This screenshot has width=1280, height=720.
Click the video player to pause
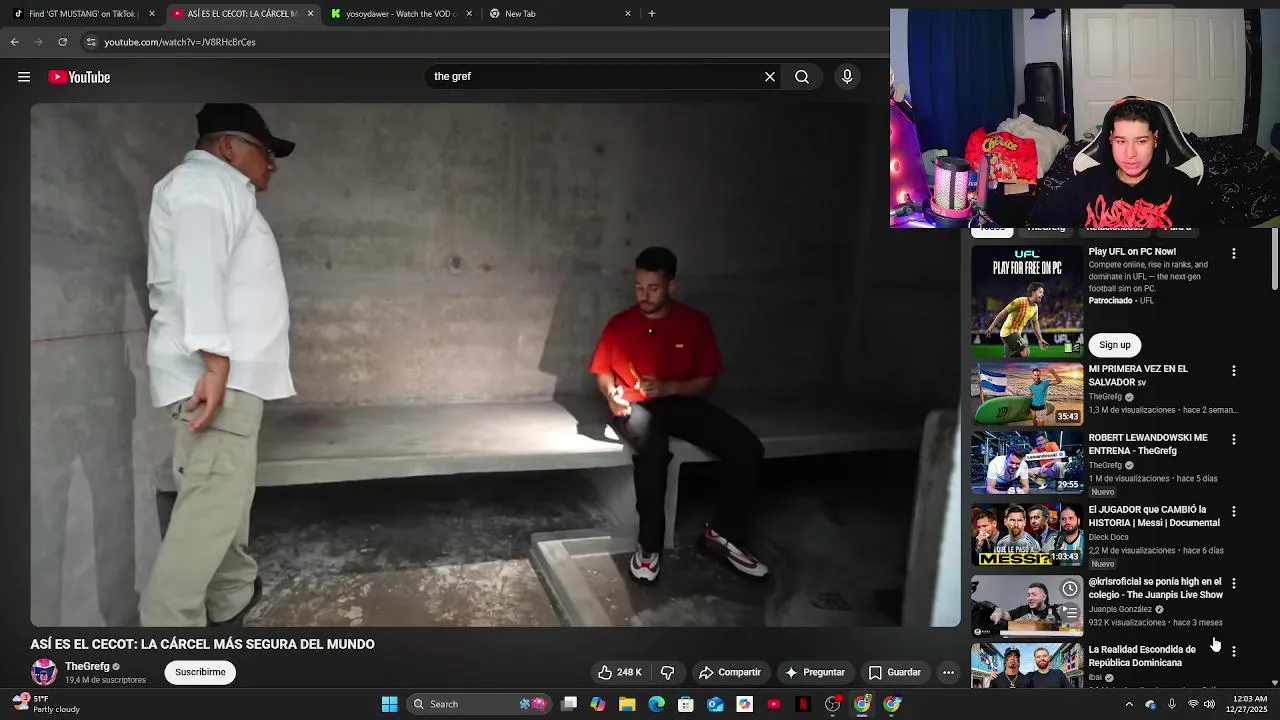point(495,365)
